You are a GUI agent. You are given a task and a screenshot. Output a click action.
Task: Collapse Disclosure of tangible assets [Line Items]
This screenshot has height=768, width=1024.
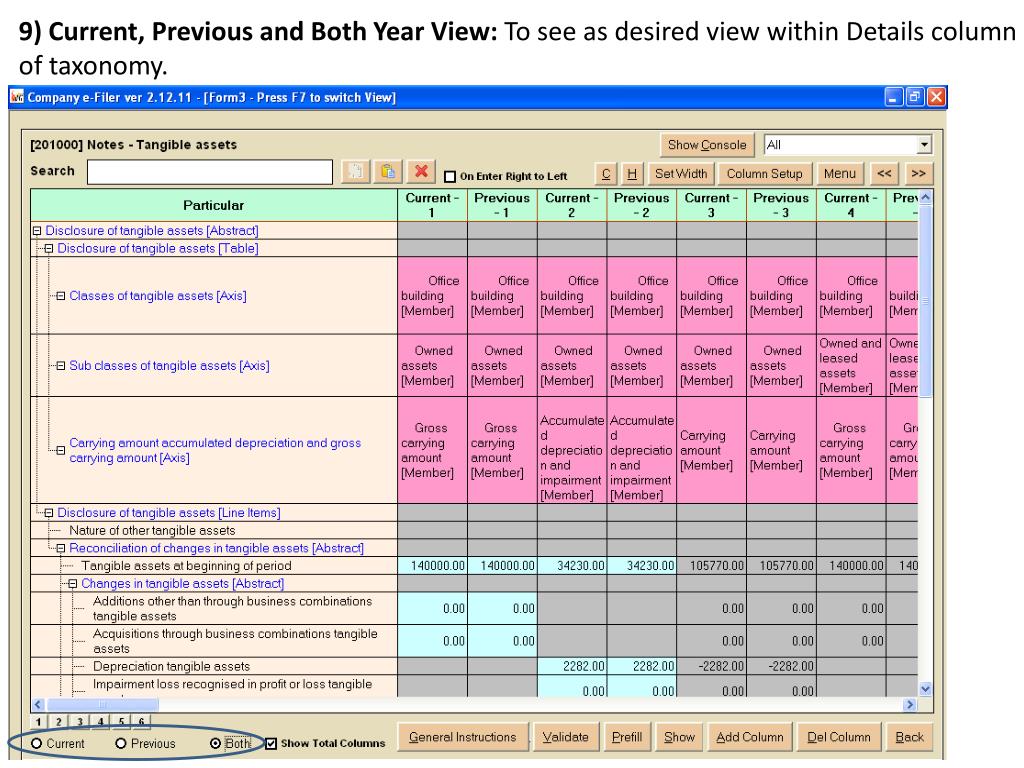[49, 513]
